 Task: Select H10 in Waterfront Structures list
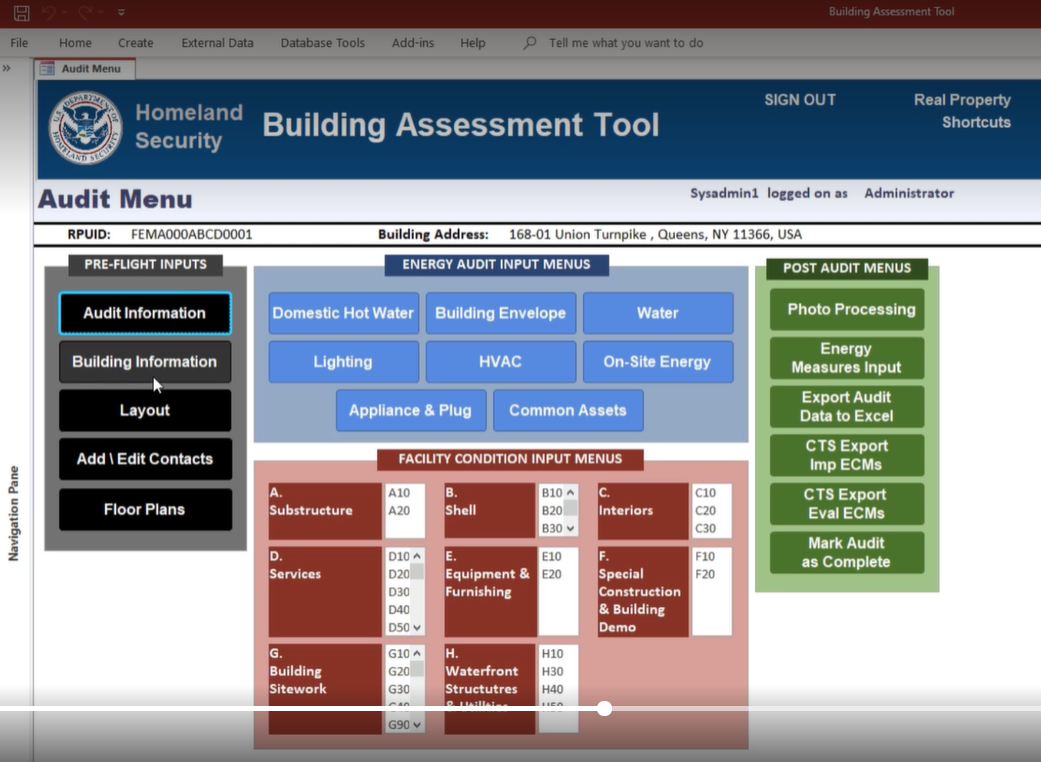[552, 654]
